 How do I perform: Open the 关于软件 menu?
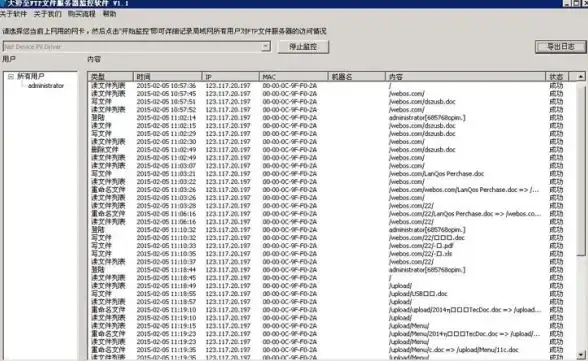coord(13,14)
